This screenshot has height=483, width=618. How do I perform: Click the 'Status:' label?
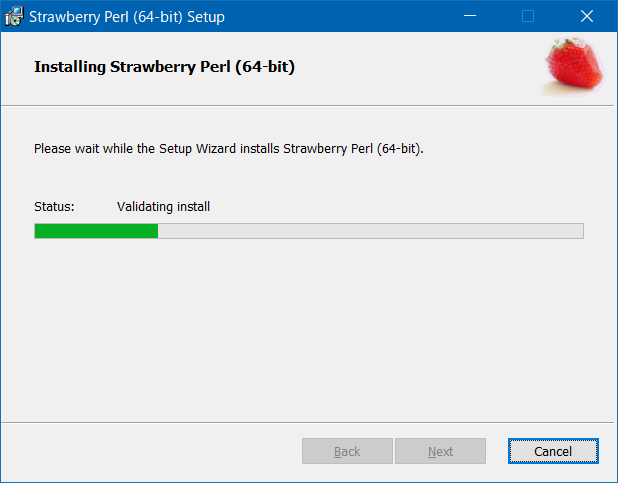coord(54,207)
